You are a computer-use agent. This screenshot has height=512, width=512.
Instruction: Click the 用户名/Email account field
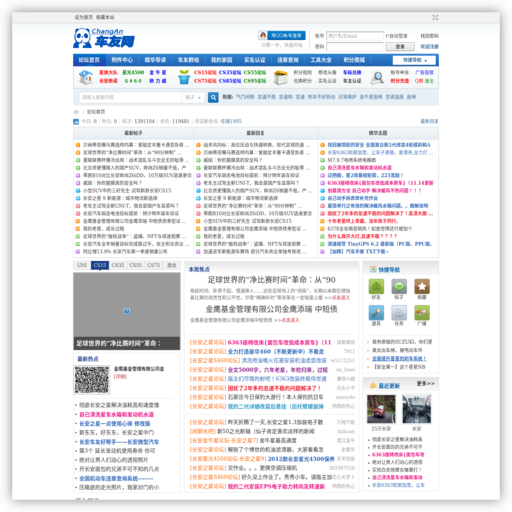(x=355, y=36)
